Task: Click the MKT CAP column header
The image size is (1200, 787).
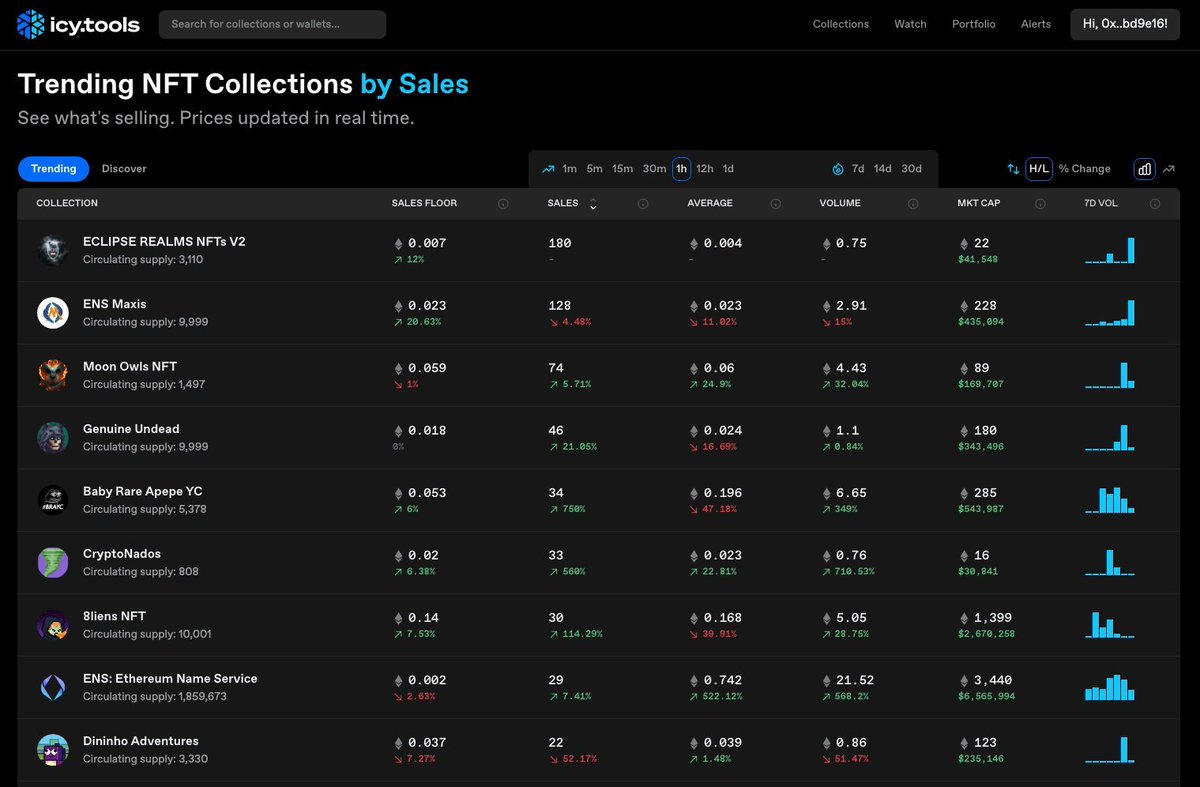Action: (979, 204)
